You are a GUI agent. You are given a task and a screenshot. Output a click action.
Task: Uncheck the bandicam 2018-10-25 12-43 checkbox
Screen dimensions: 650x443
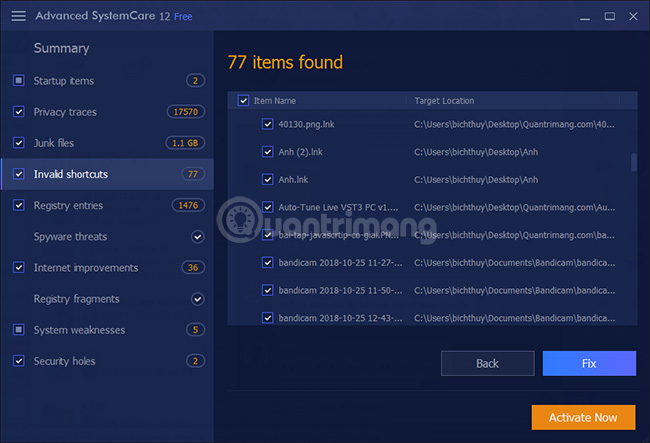268,318
